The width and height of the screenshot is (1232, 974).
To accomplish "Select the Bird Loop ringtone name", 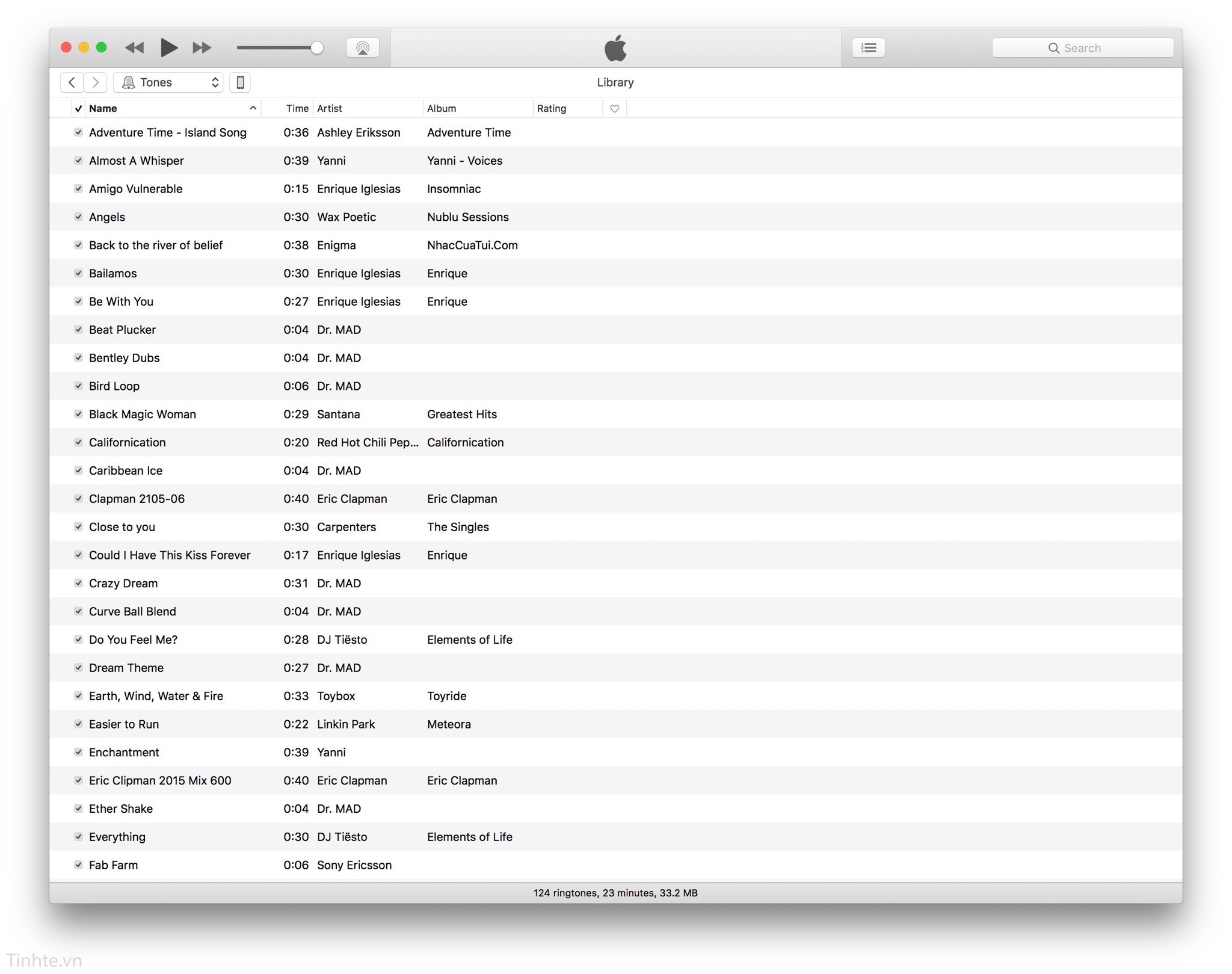I will 114,386.
